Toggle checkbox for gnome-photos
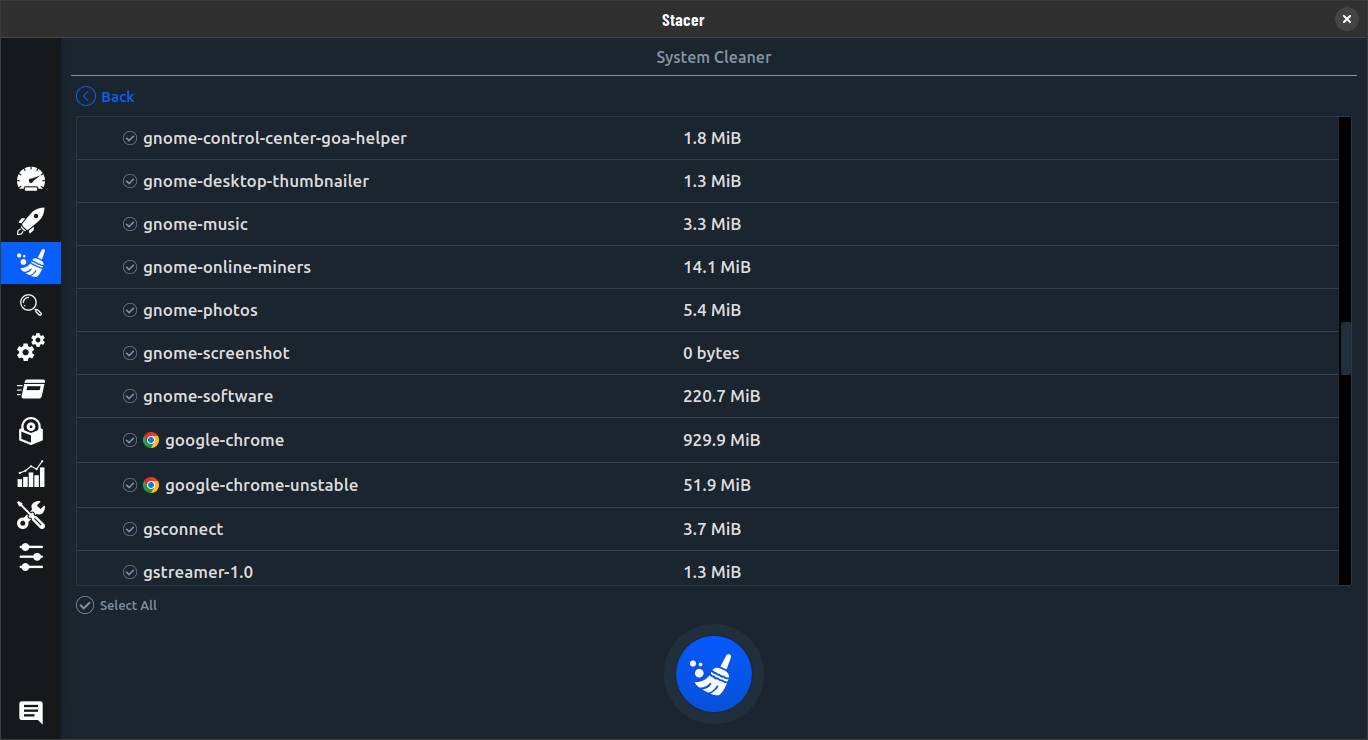The image size is (1368, 740). pyautogui.click(x=130, y=310)
